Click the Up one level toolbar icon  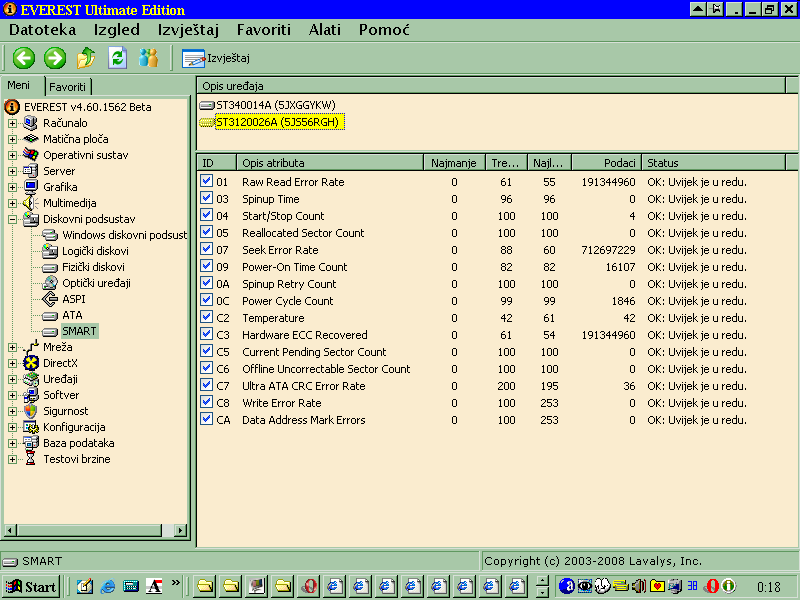(86, 58)
